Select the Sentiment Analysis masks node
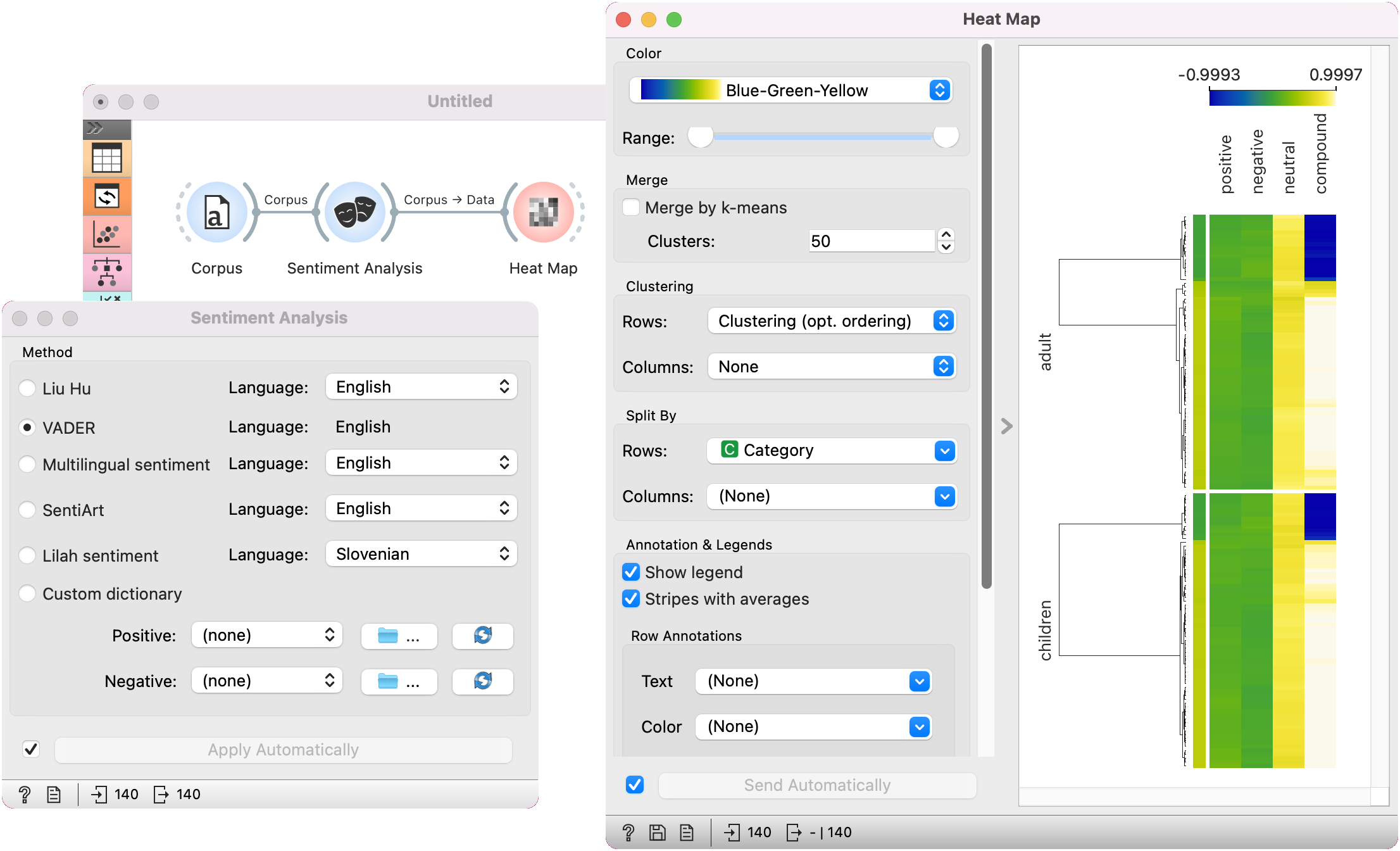 354,213
